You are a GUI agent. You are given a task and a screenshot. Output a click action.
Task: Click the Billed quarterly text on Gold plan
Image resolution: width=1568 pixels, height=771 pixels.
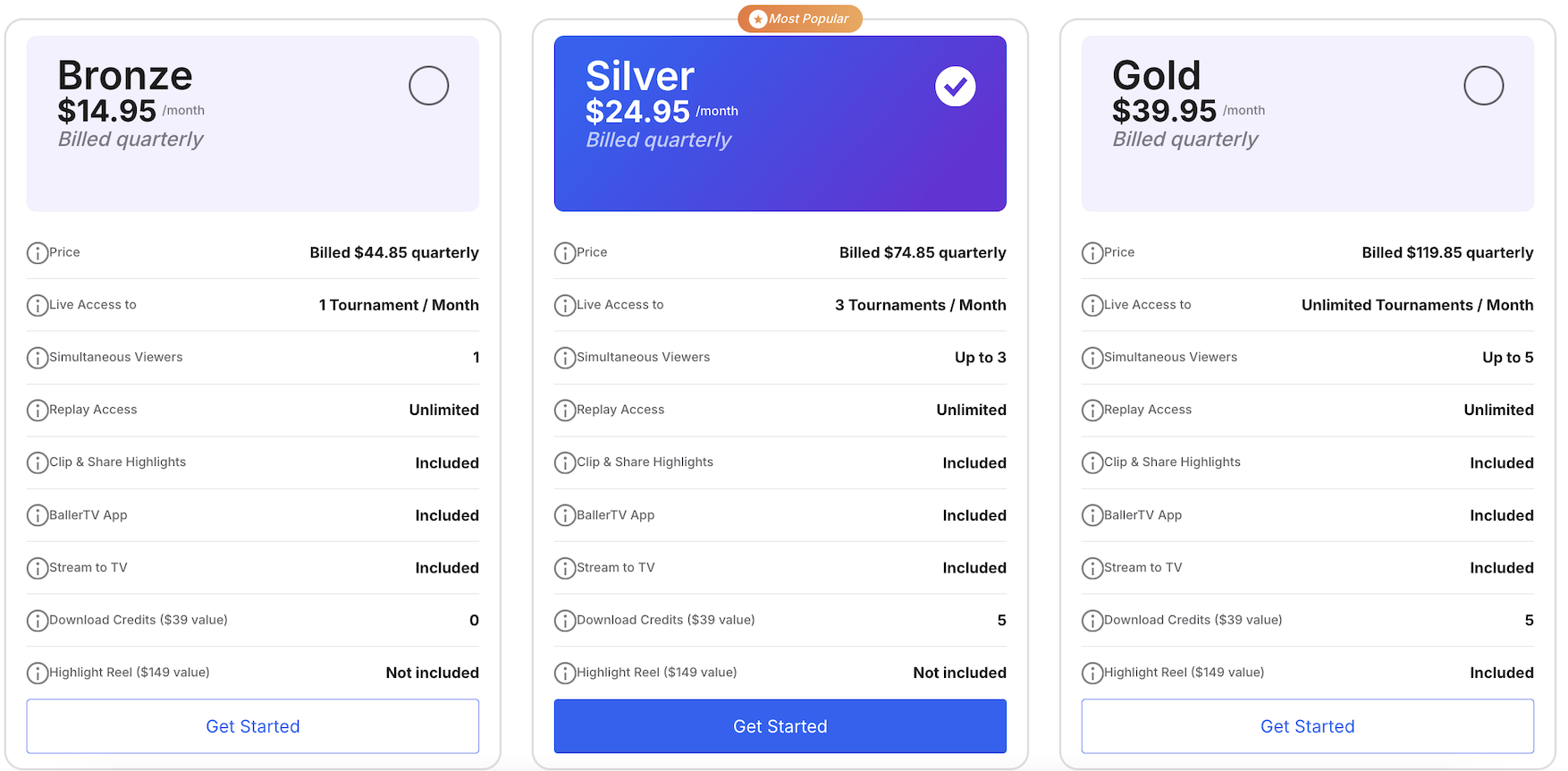[x=1185, y=140]
